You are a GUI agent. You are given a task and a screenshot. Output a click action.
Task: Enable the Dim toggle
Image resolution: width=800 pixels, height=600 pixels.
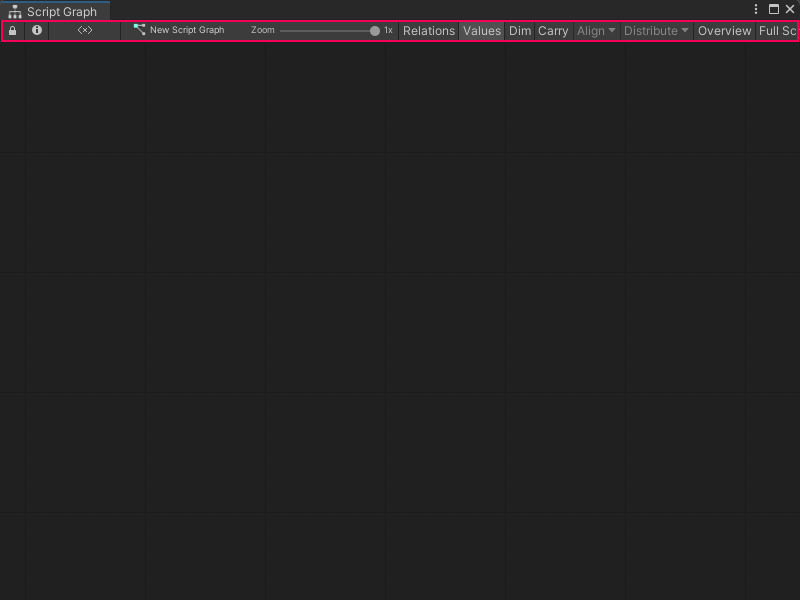pos(520,30)
